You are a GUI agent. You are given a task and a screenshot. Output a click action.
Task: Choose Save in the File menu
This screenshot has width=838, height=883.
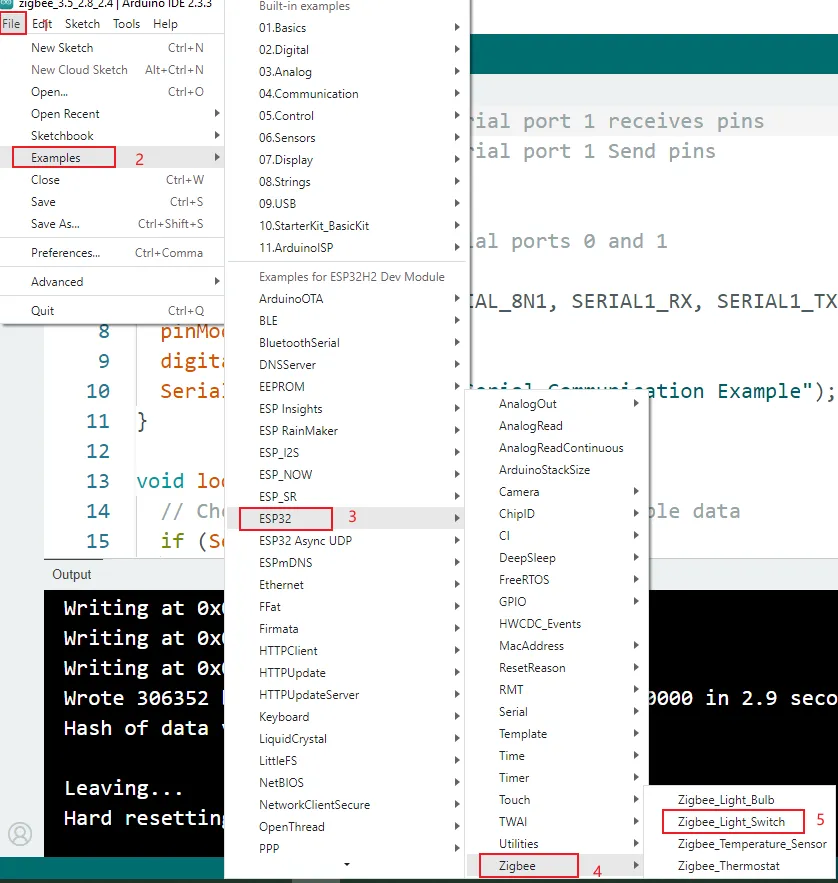[x=113, y=202]
